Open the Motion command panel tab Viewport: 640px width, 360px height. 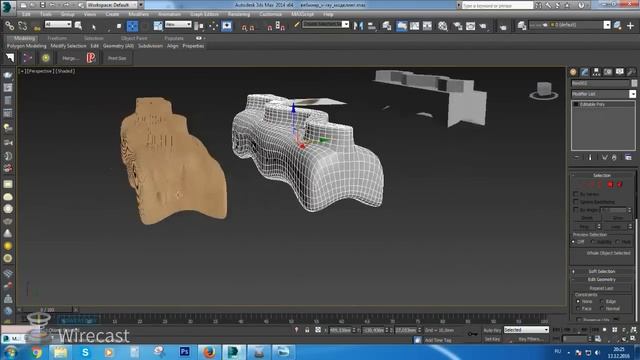coord(608,72)
